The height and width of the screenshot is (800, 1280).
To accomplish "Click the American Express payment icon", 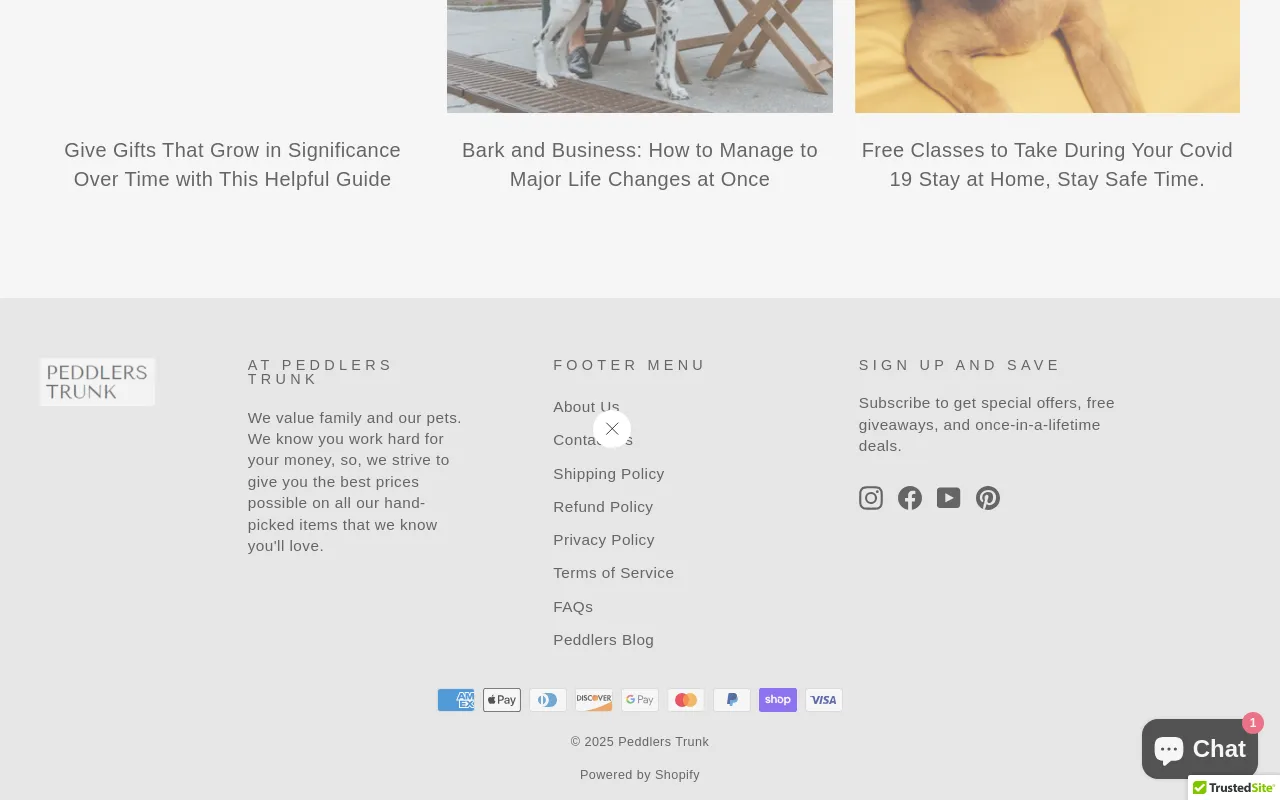I will tap(456, 700).
